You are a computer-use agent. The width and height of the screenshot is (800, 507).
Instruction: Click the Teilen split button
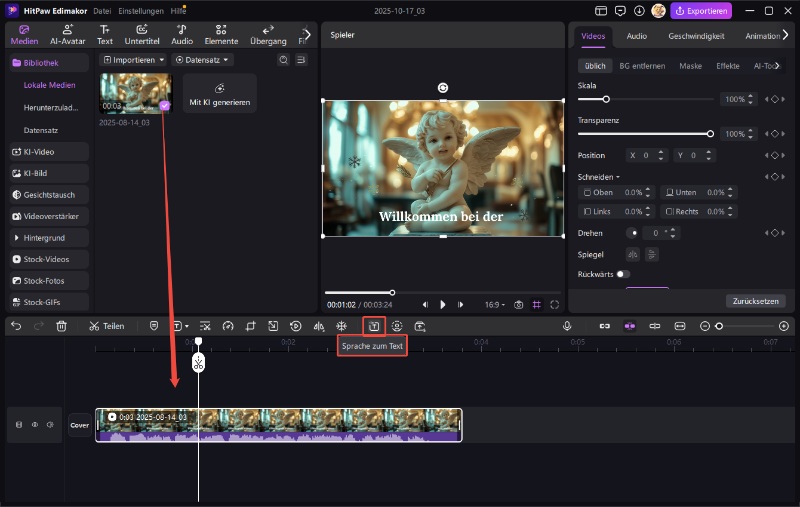(107, 326)
